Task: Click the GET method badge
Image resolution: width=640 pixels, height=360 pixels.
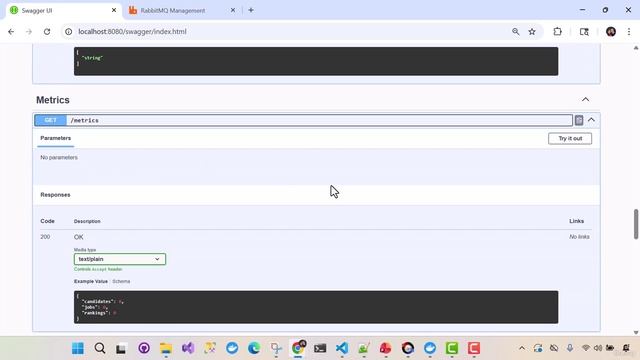Action: click(51, 120)
